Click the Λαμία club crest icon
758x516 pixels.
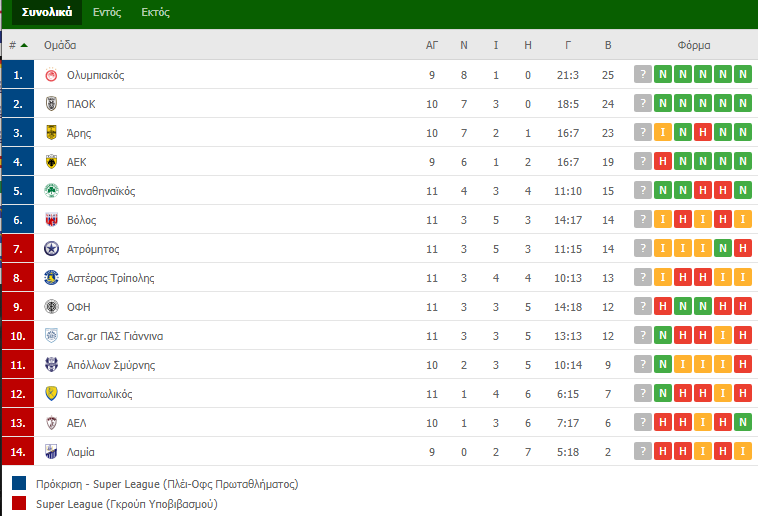[x=51, y=452]
